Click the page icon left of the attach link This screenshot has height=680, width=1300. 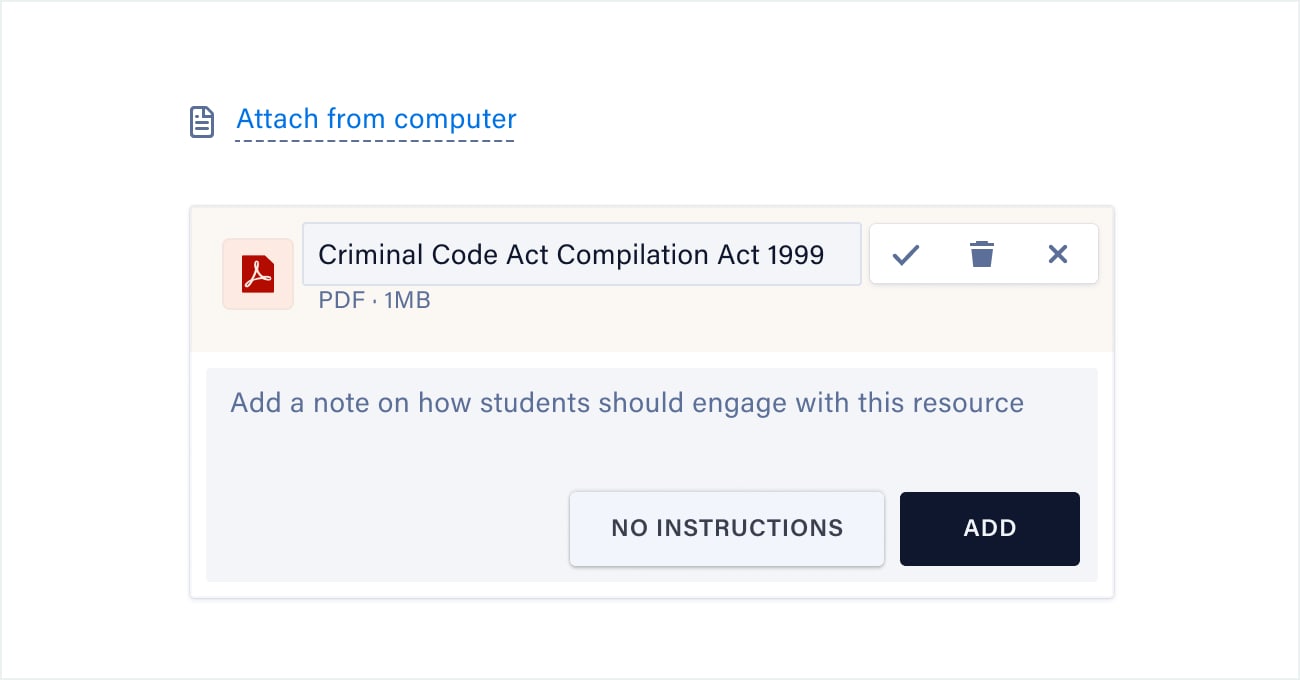click(x=202, y=122)
